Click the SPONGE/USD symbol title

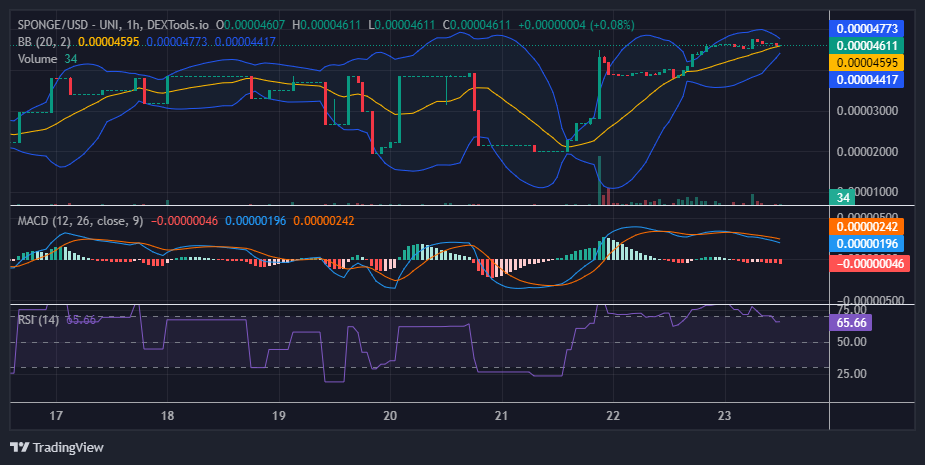[x=52, y=25]
